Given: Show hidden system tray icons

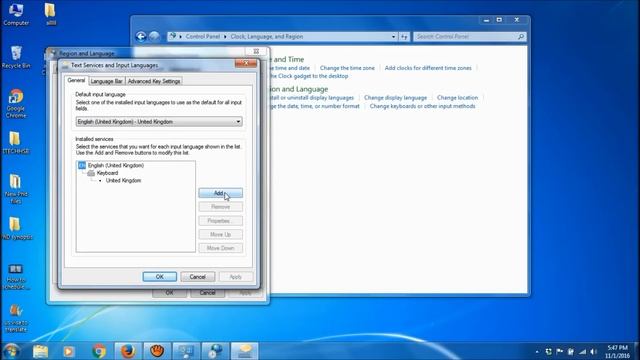Looking at the screenshot, I should coord(537,351).
